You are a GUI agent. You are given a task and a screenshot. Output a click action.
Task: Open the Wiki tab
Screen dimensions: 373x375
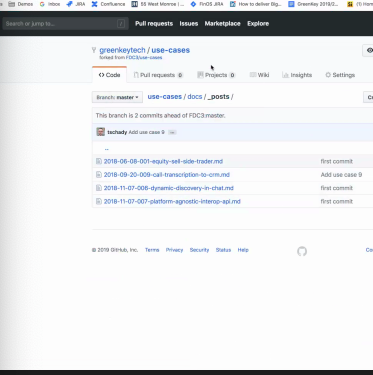click(260, 75)
